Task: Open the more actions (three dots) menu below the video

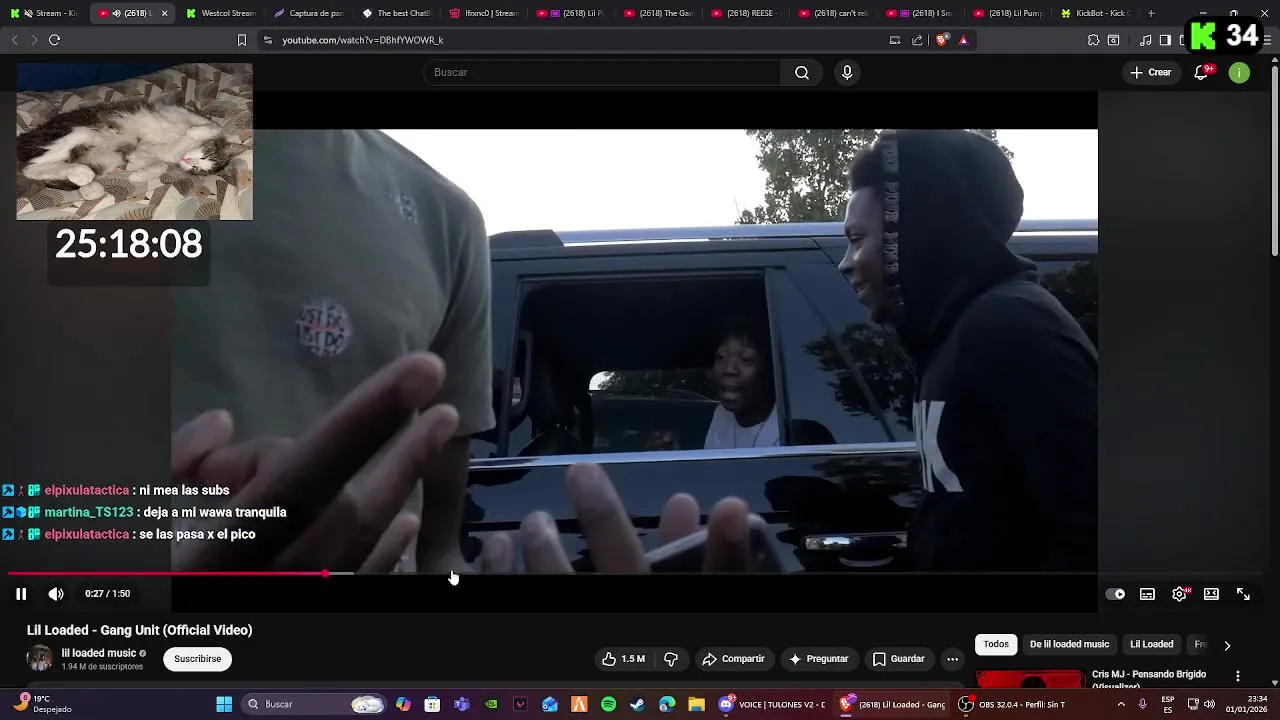Action: 952,659
